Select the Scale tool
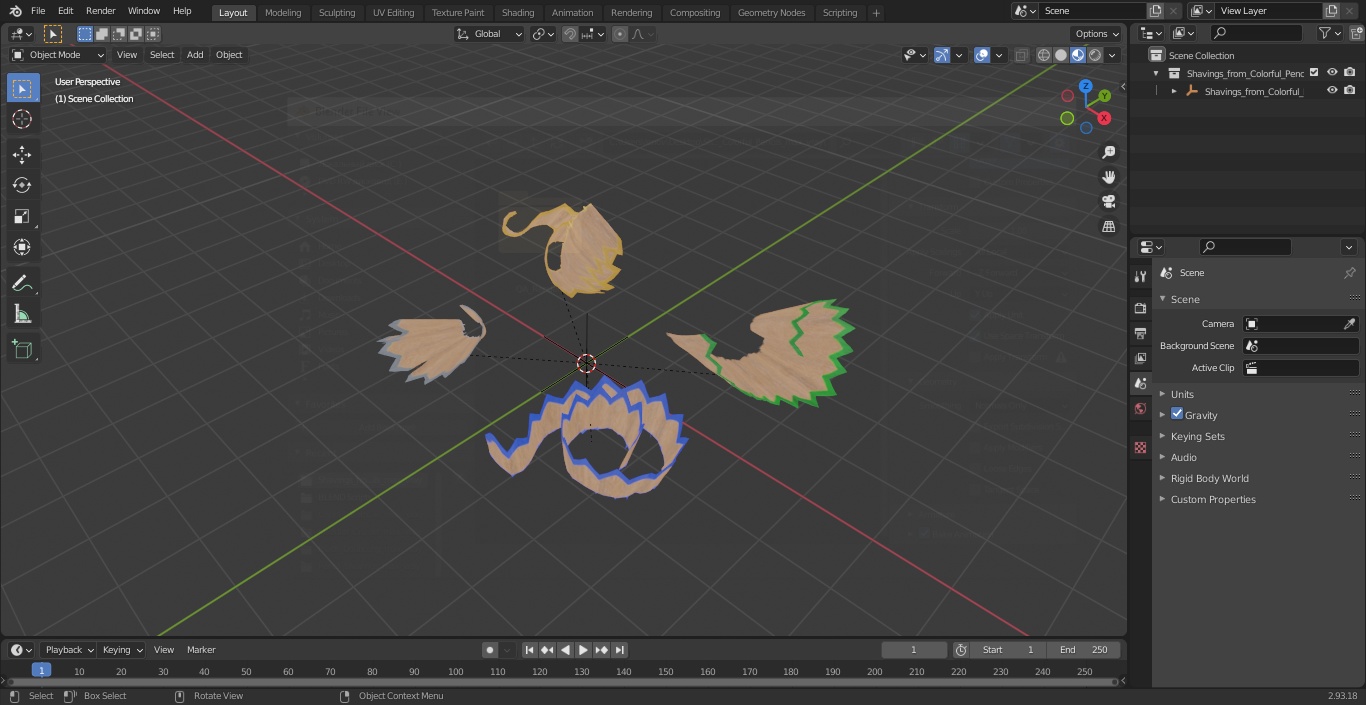Viewport: 1366px width, 705px height. tap(22, 216)
